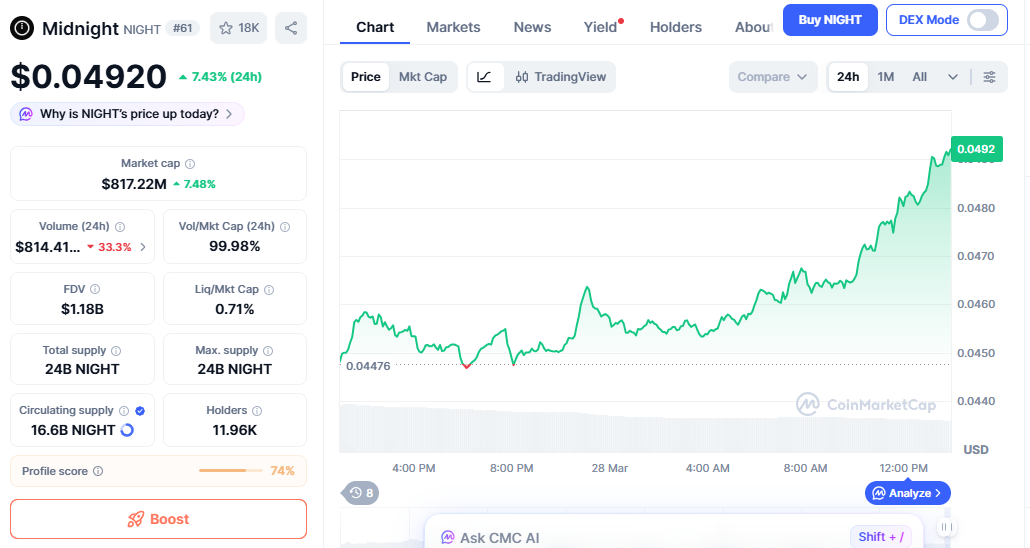Click the 7.43% (24h) price change

pyautogui.click(x=221, y=77)
